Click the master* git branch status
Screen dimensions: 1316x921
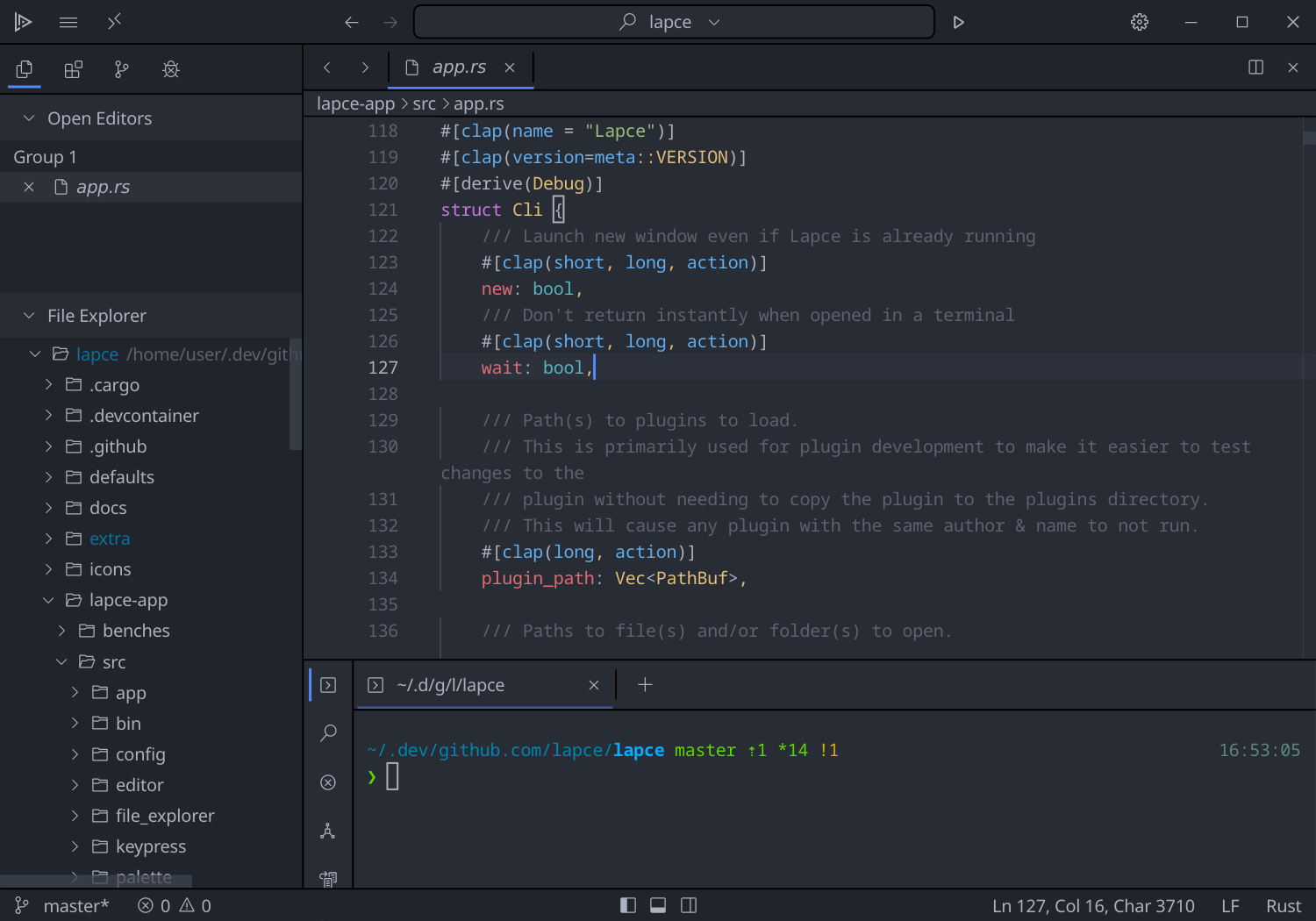[62, 905]
